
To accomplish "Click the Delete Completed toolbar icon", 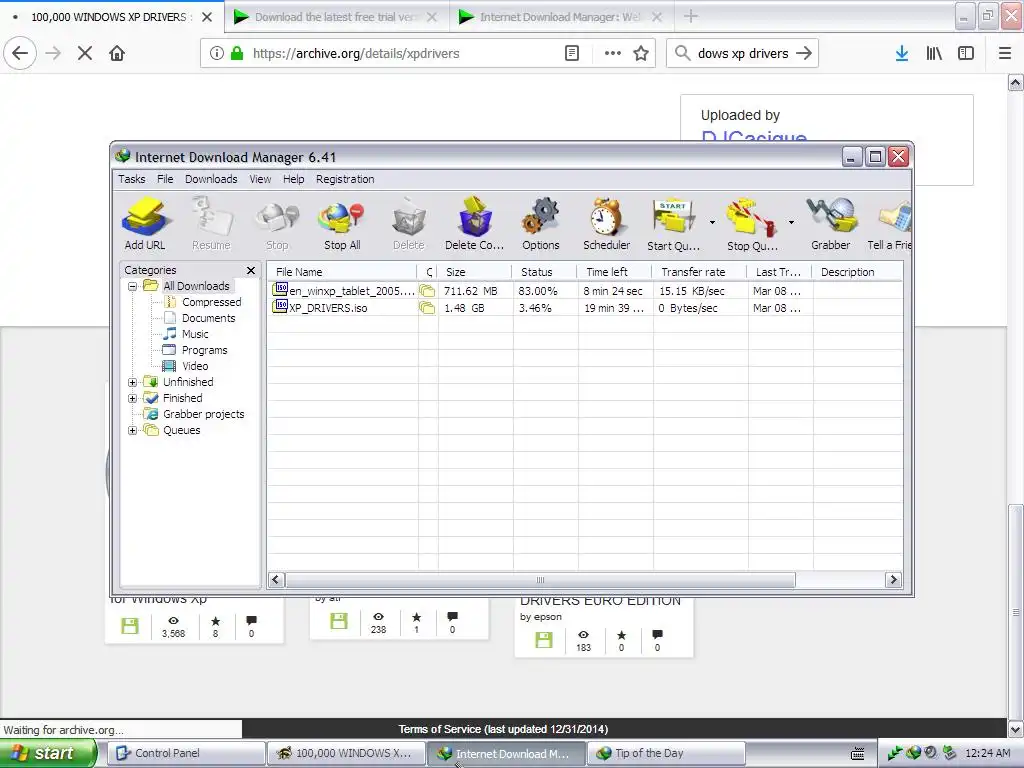I will click(474, 224).
